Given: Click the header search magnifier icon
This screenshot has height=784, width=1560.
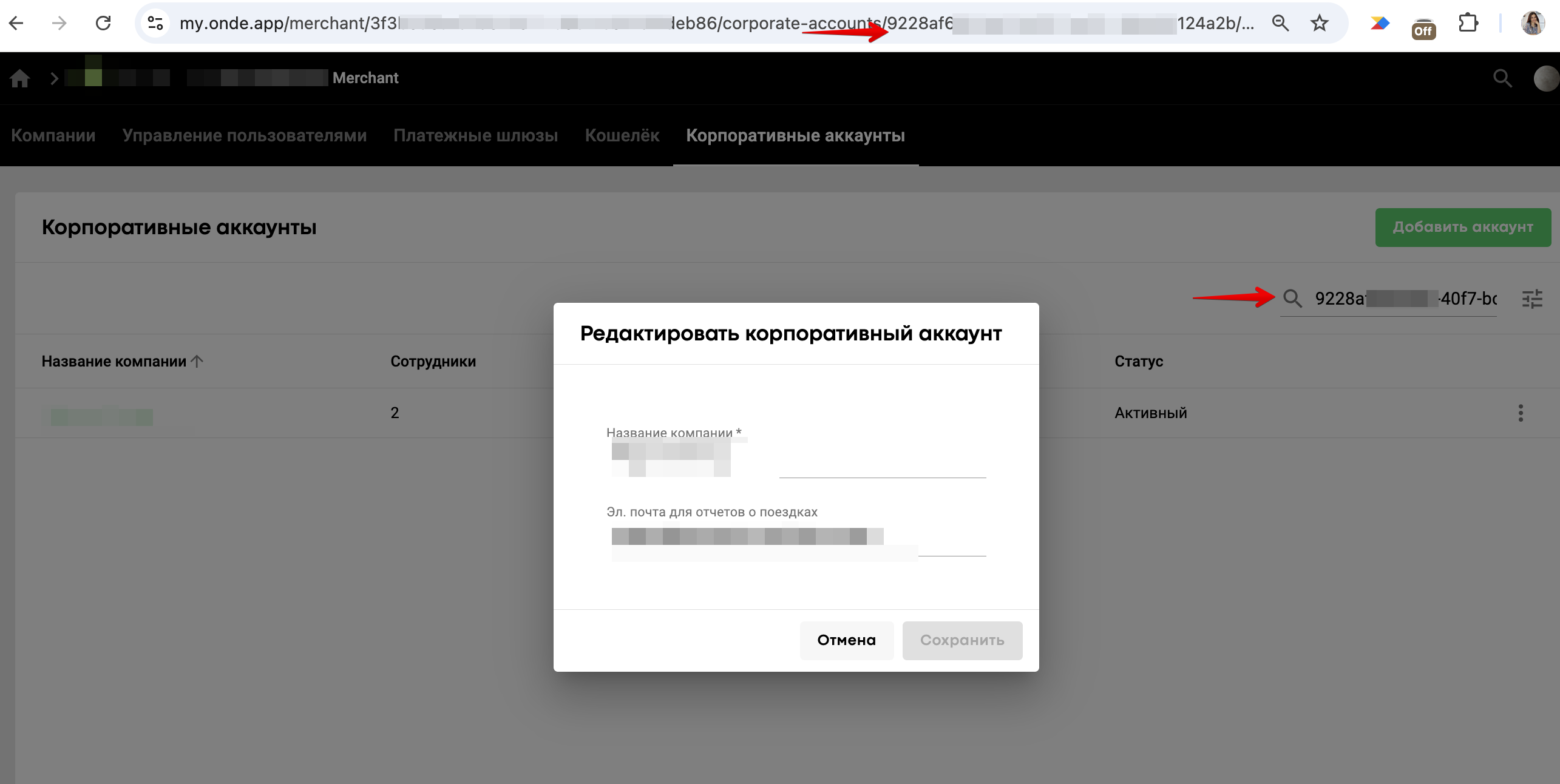Looking at the screenshot, I should coord(1502,78).
